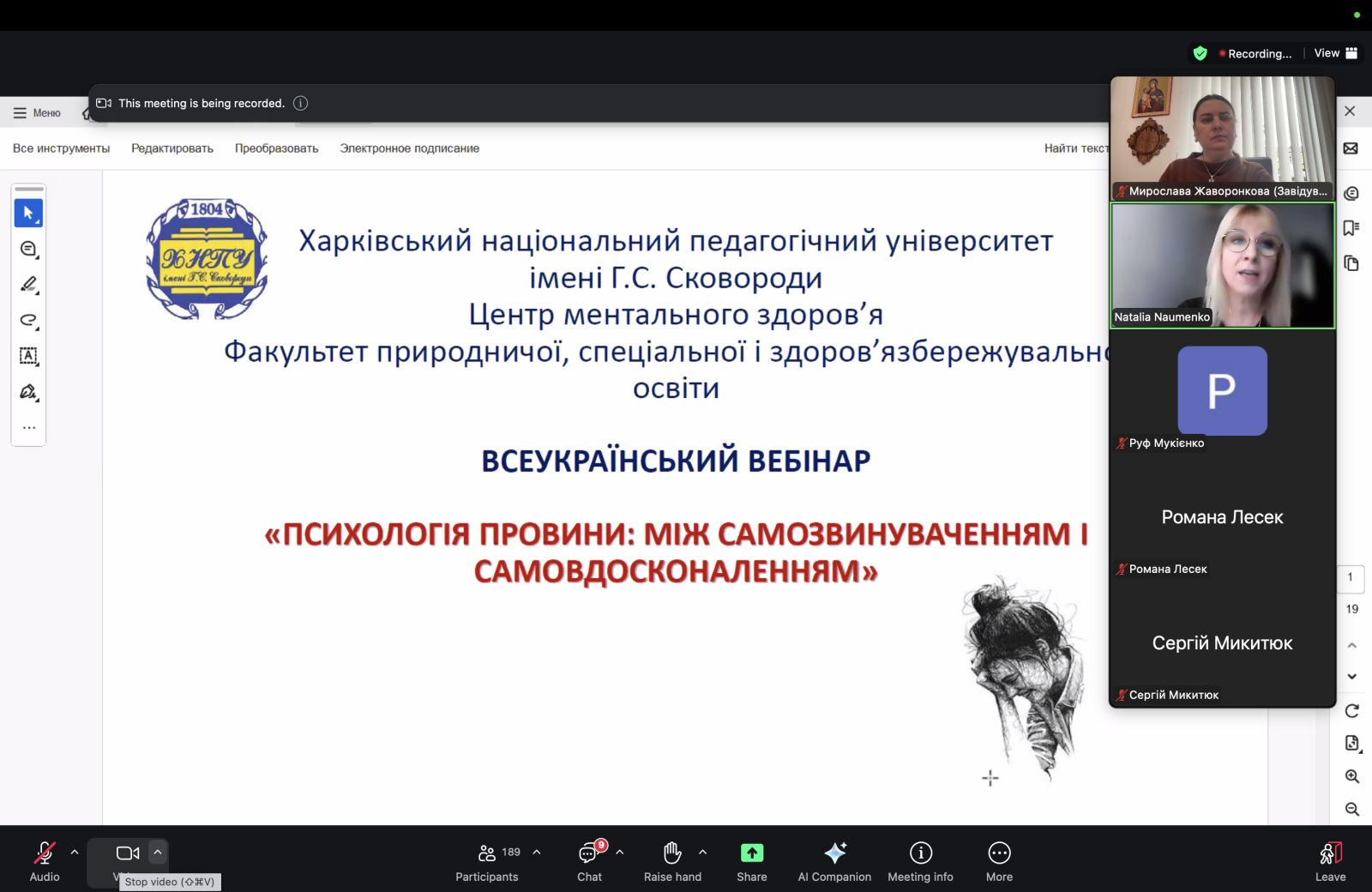Click the green encryption shield icon
This screenshot has width=1372, height=892.
(1200, 53)
